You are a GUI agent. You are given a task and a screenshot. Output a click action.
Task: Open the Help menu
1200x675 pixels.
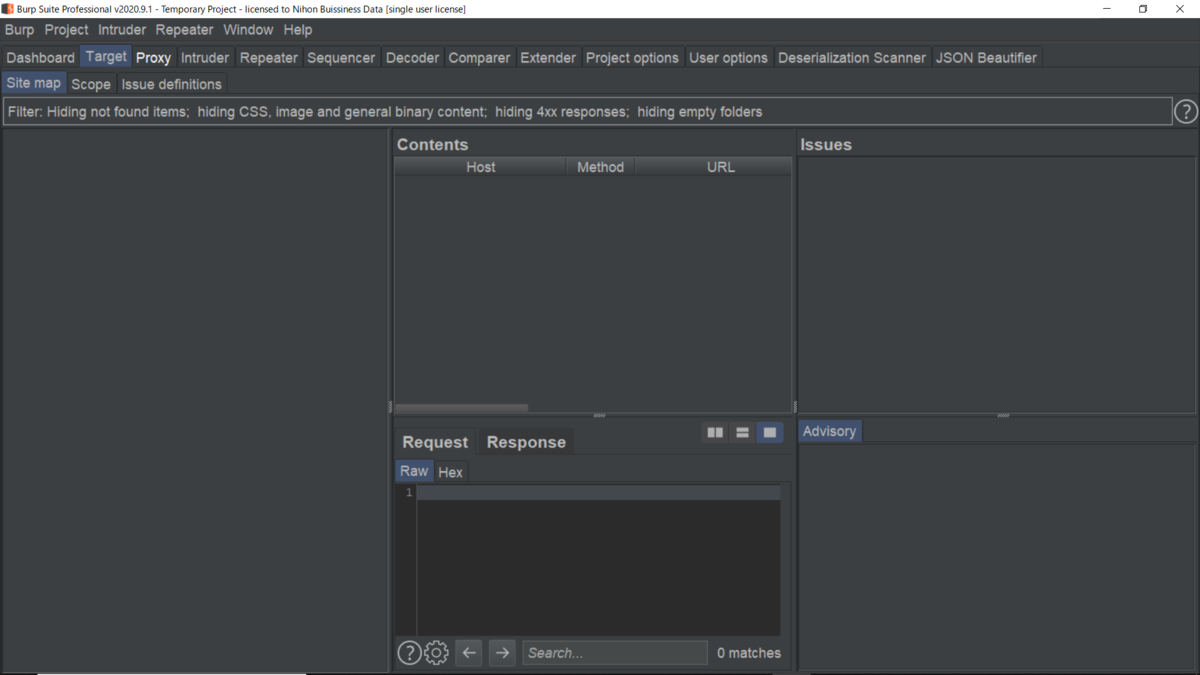(298, 30)
